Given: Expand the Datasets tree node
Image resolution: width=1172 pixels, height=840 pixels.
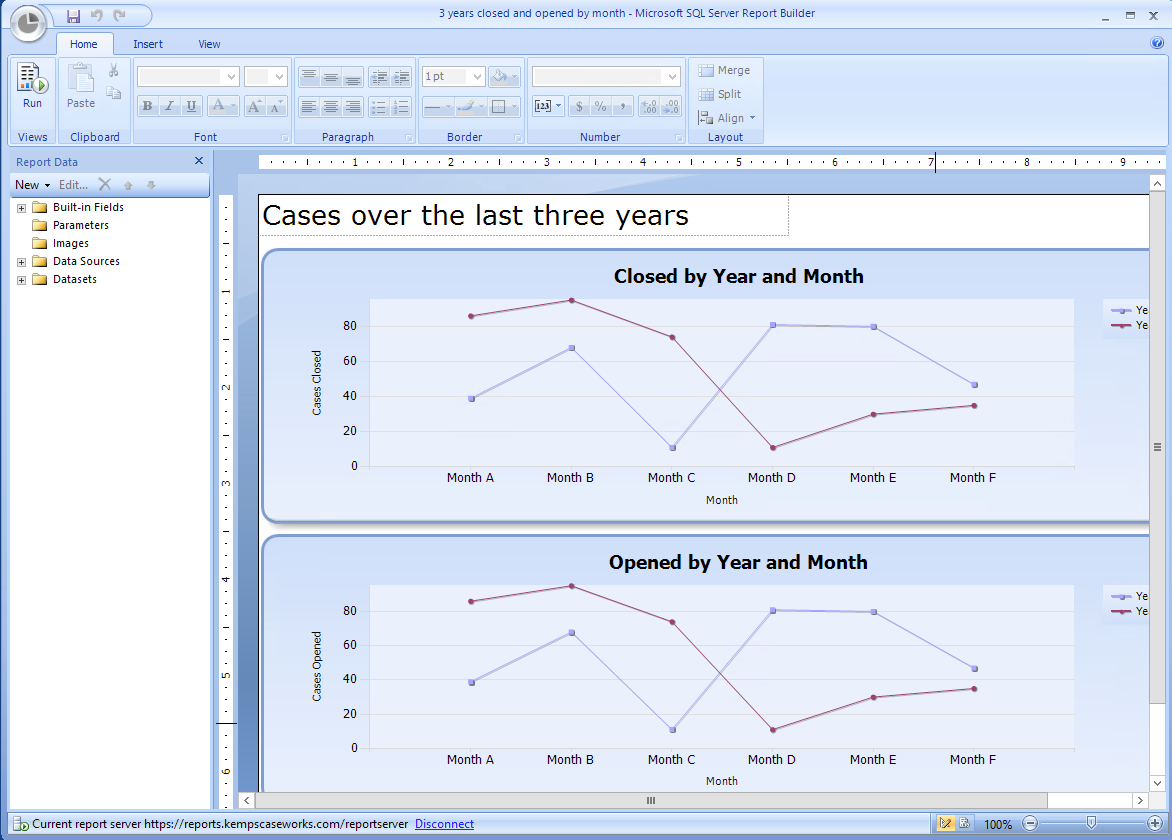Looking at the screenshot, I should (21, 280).
